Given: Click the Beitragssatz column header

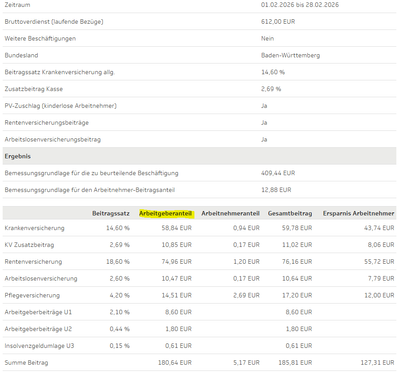Looking at the screenshot, I should click(111, 214).
